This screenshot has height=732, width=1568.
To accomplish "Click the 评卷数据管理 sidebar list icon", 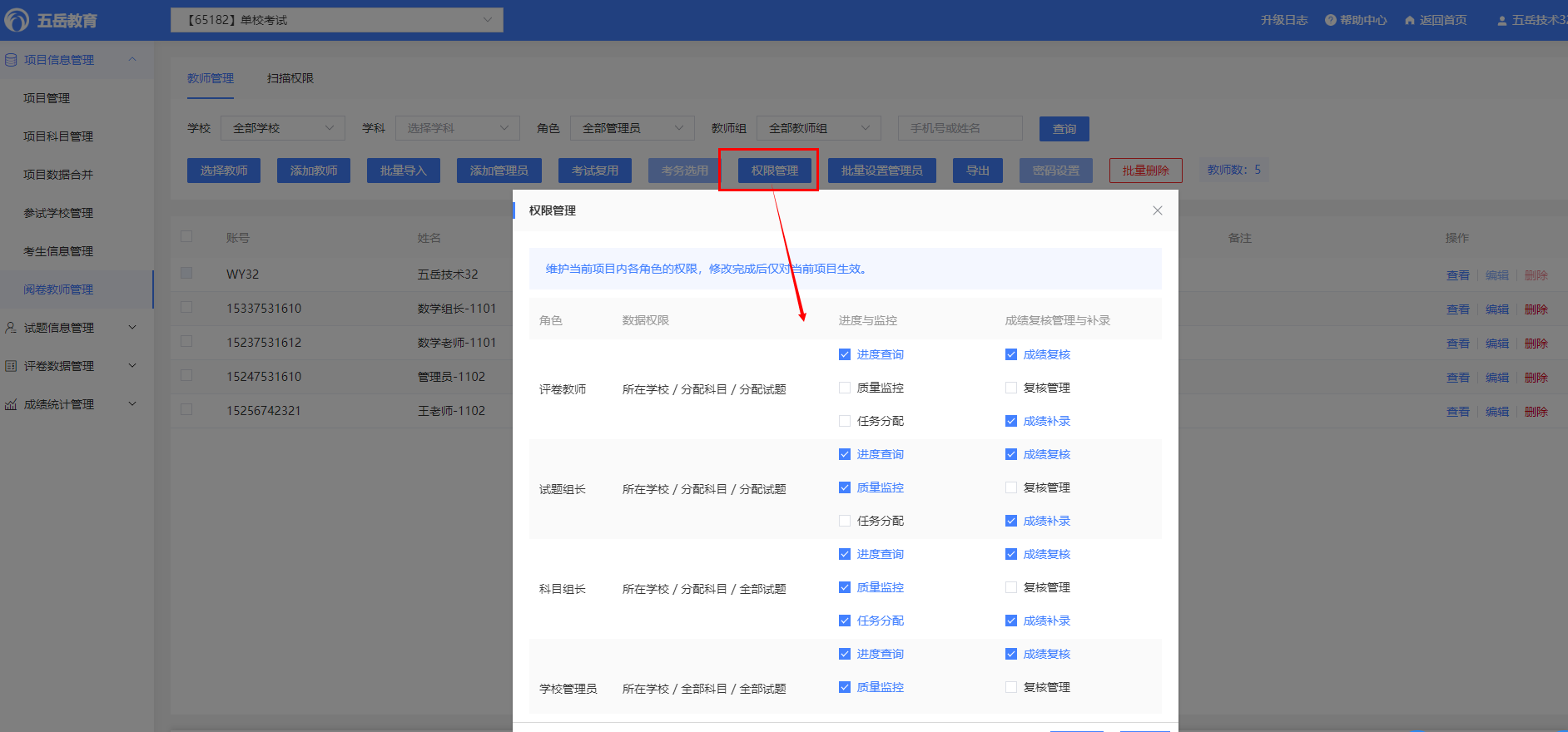I will point(11,366).
